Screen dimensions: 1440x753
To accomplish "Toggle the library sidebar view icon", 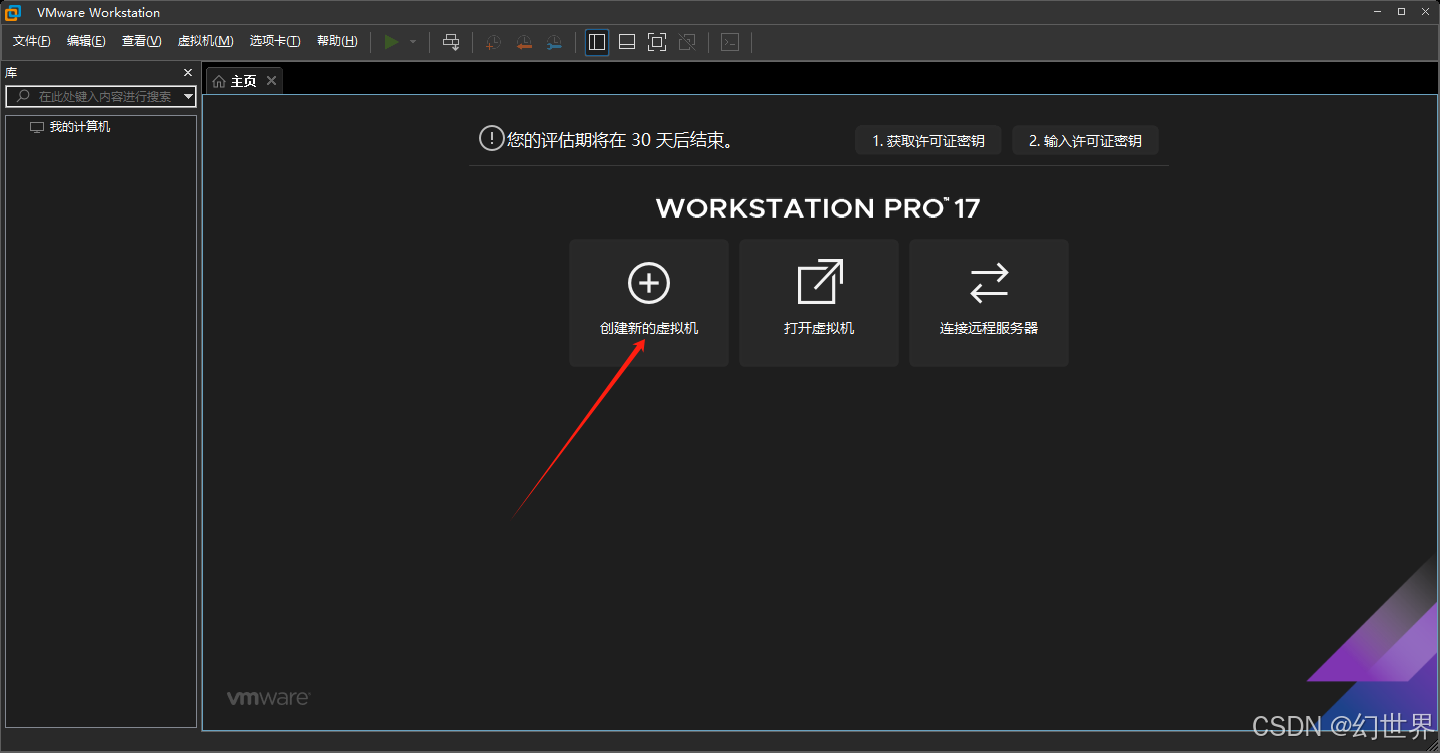I will pyautogui.click(x=597, y=42).
